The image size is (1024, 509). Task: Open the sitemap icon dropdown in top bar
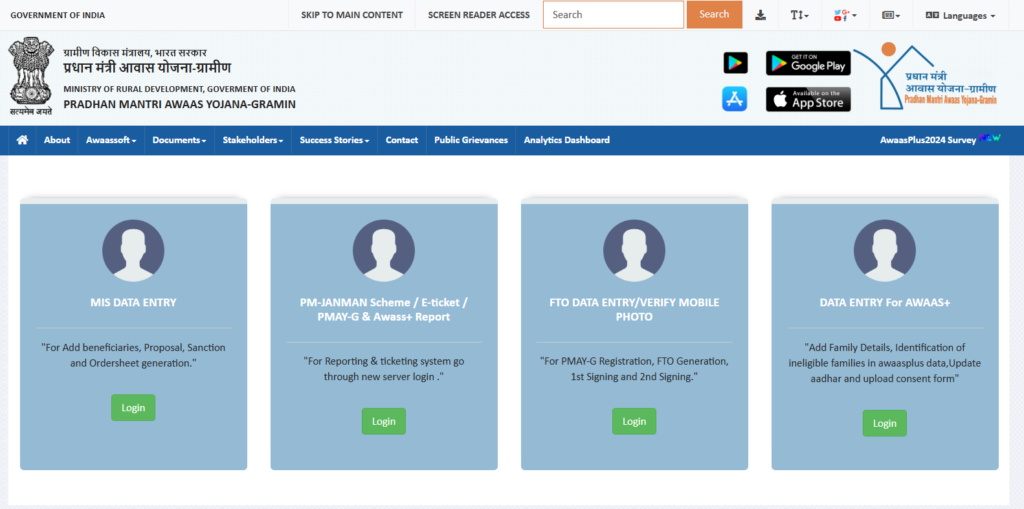point(891,15)
